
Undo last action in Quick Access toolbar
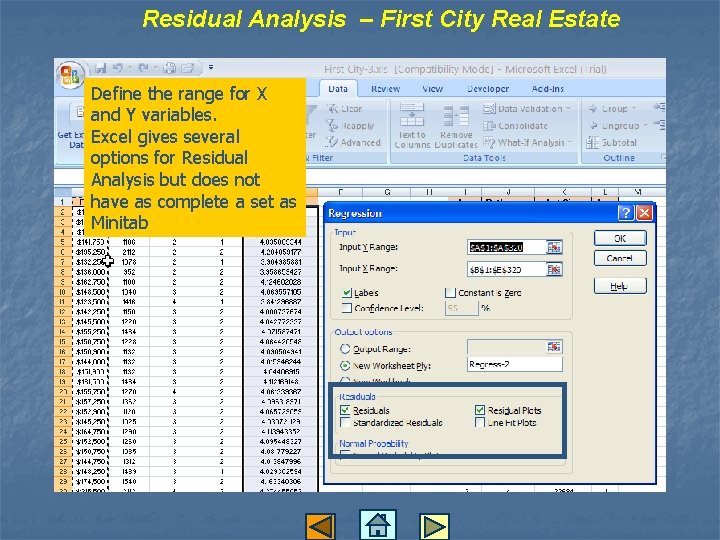pyautogui.click(x=118, y=68)
